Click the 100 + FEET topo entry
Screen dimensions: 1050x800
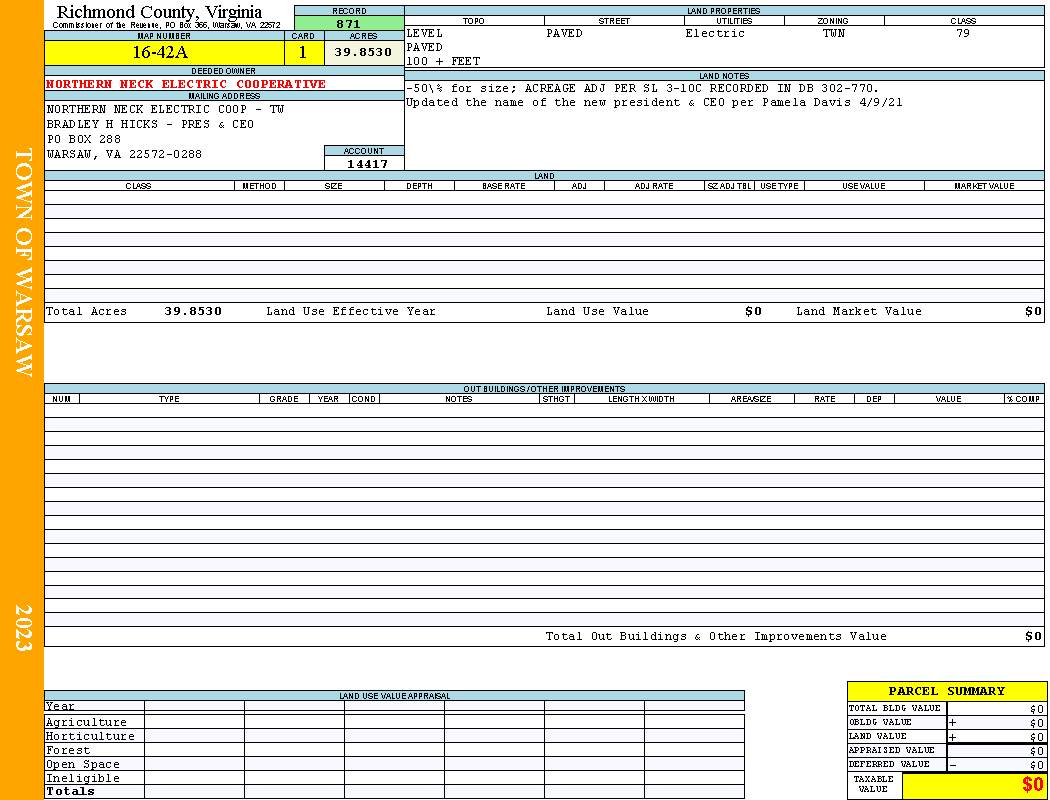(x=443, y=62)
